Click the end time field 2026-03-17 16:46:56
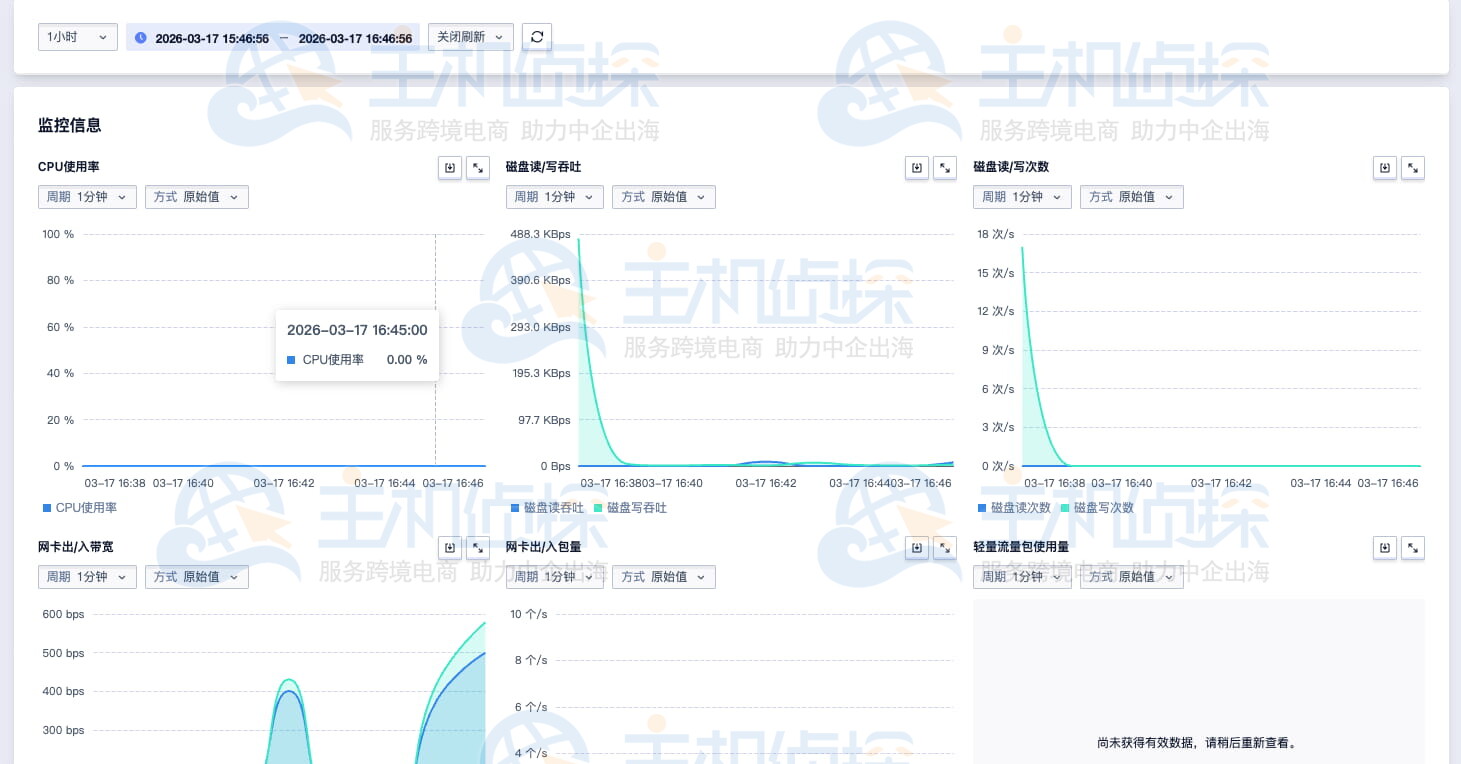The width and height of the screenshot is (1461, 764). (x=357, y=36)
